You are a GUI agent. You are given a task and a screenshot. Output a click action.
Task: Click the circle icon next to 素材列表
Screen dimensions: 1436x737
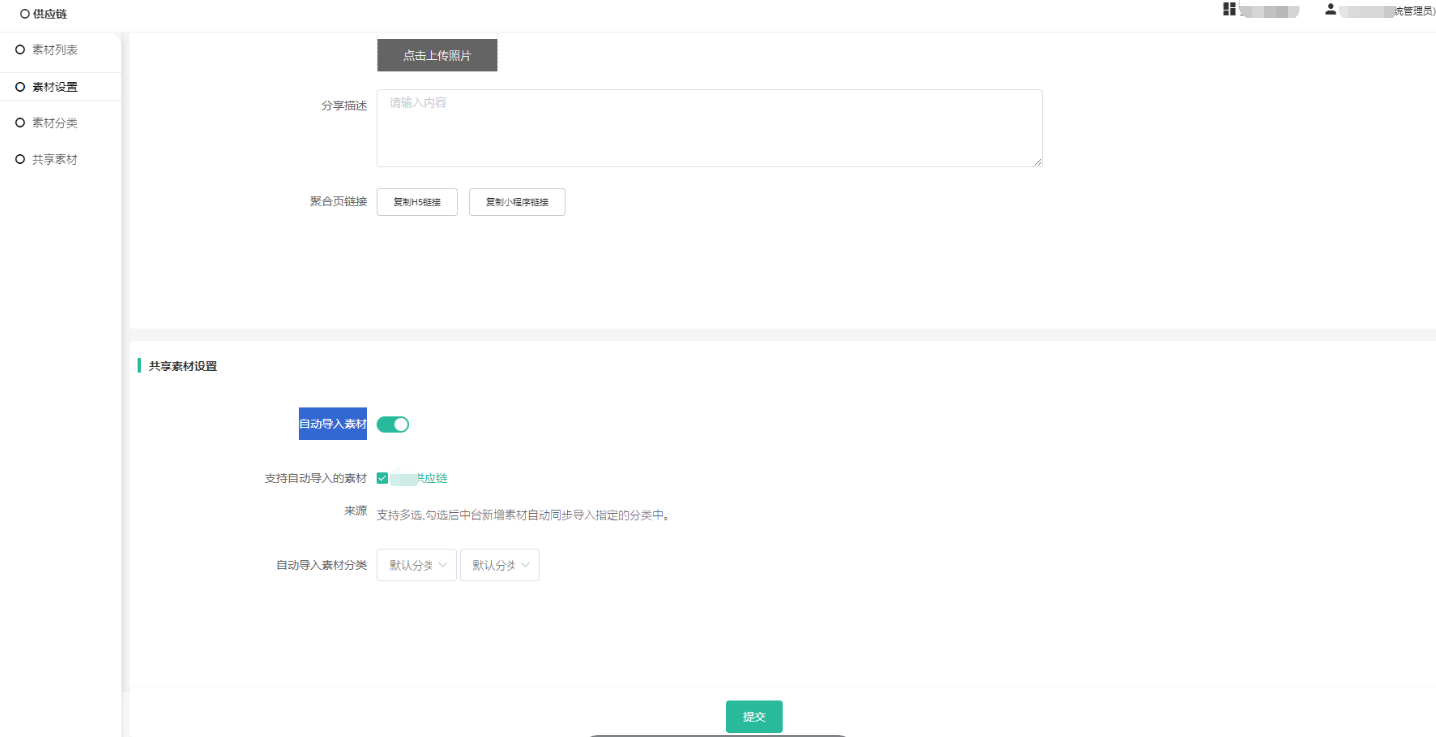click(x=20, y=50)
